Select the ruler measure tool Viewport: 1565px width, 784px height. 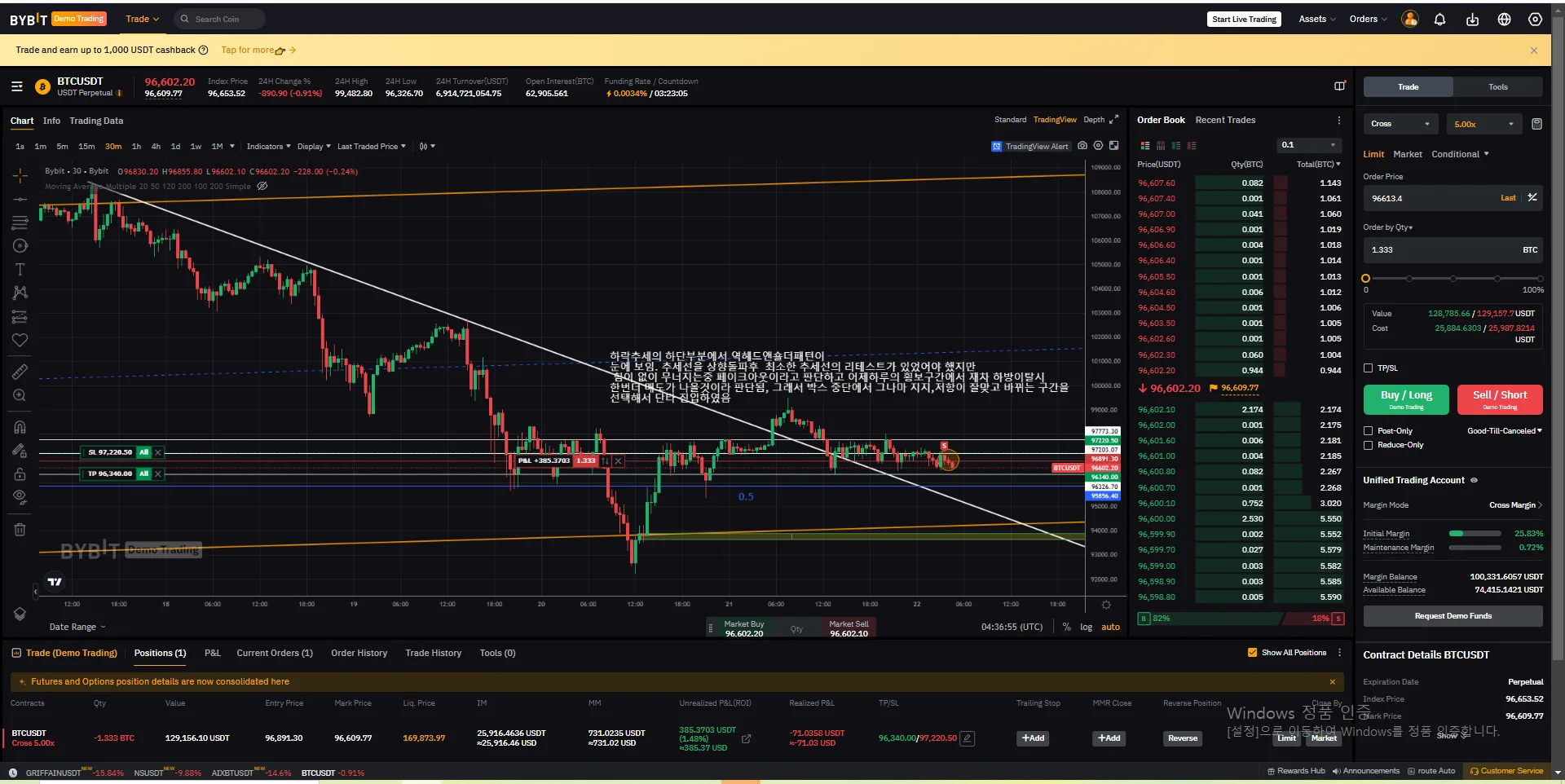coord(20,372)
